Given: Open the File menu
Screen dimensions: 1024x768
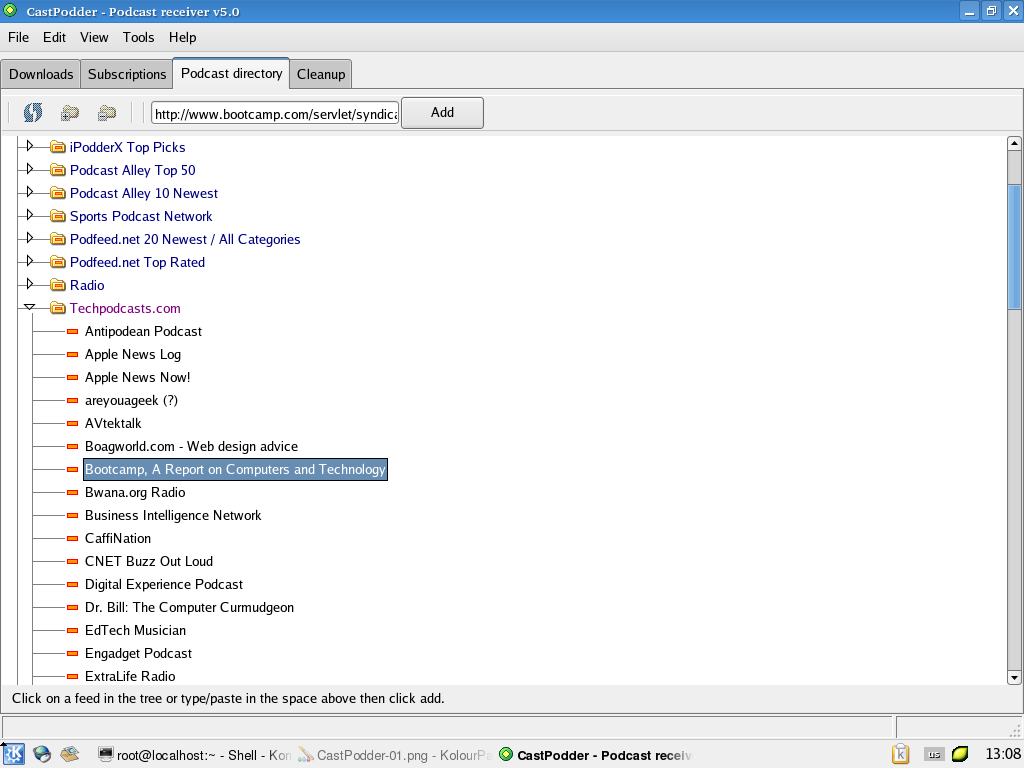Looking at the screenshot, I should pyautogui.click(x=18, y=37).
